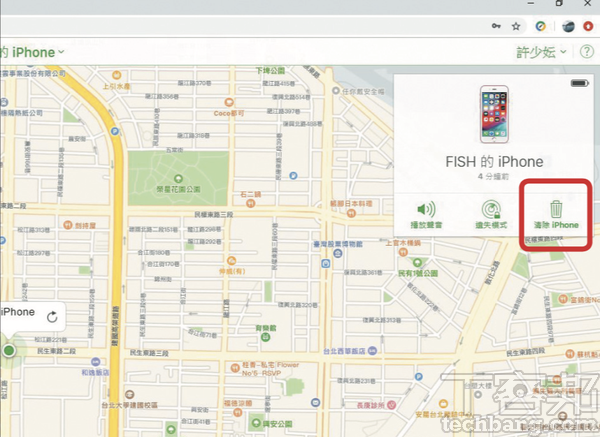Close the Chrome browser window
The height and width of the screenshot is (437, 600).
pyautogui.click(x=588, y=3)
